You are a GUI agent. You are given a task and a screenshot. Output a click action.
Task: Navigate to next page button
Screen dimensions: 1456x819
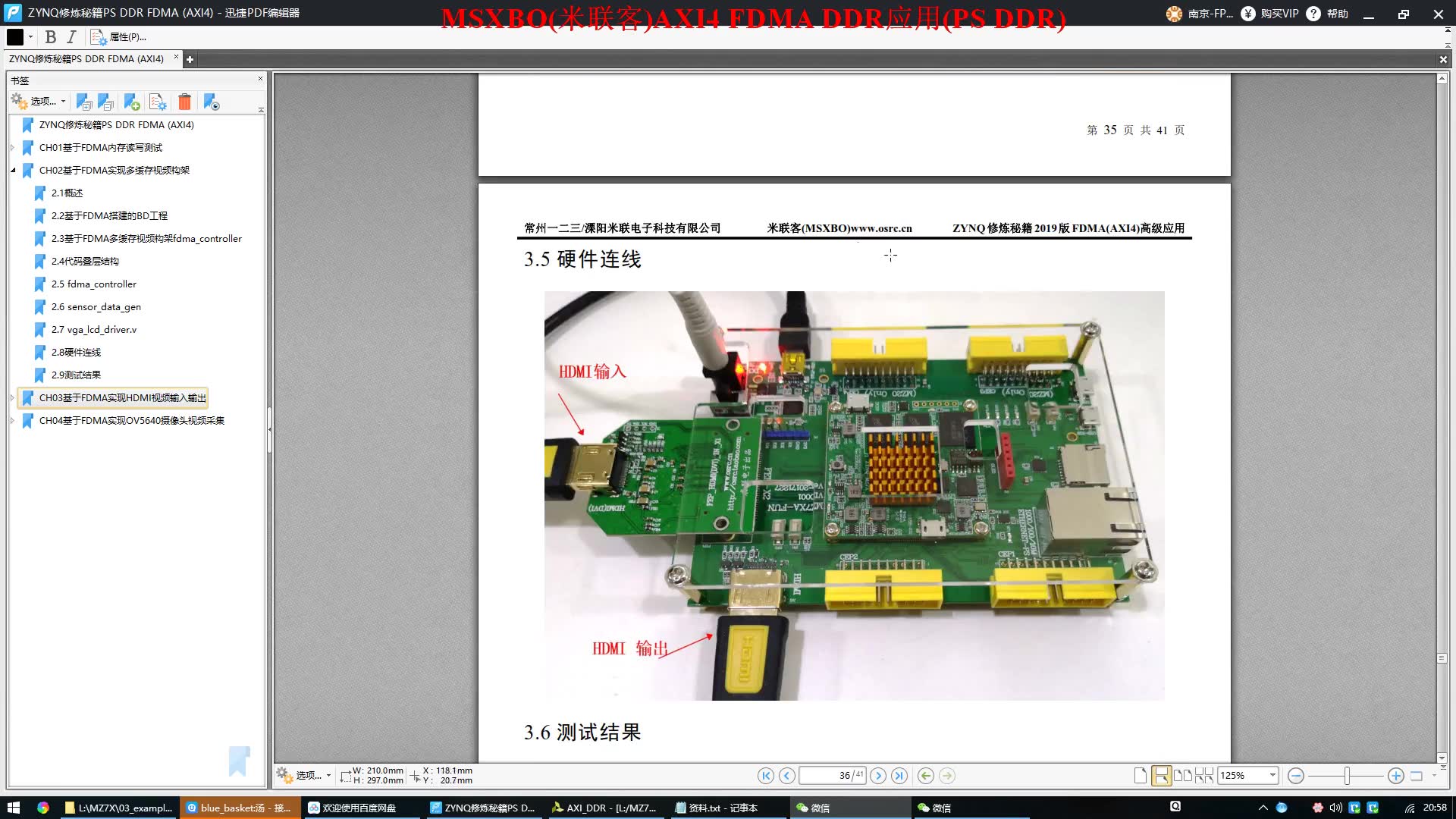point(878,775)
